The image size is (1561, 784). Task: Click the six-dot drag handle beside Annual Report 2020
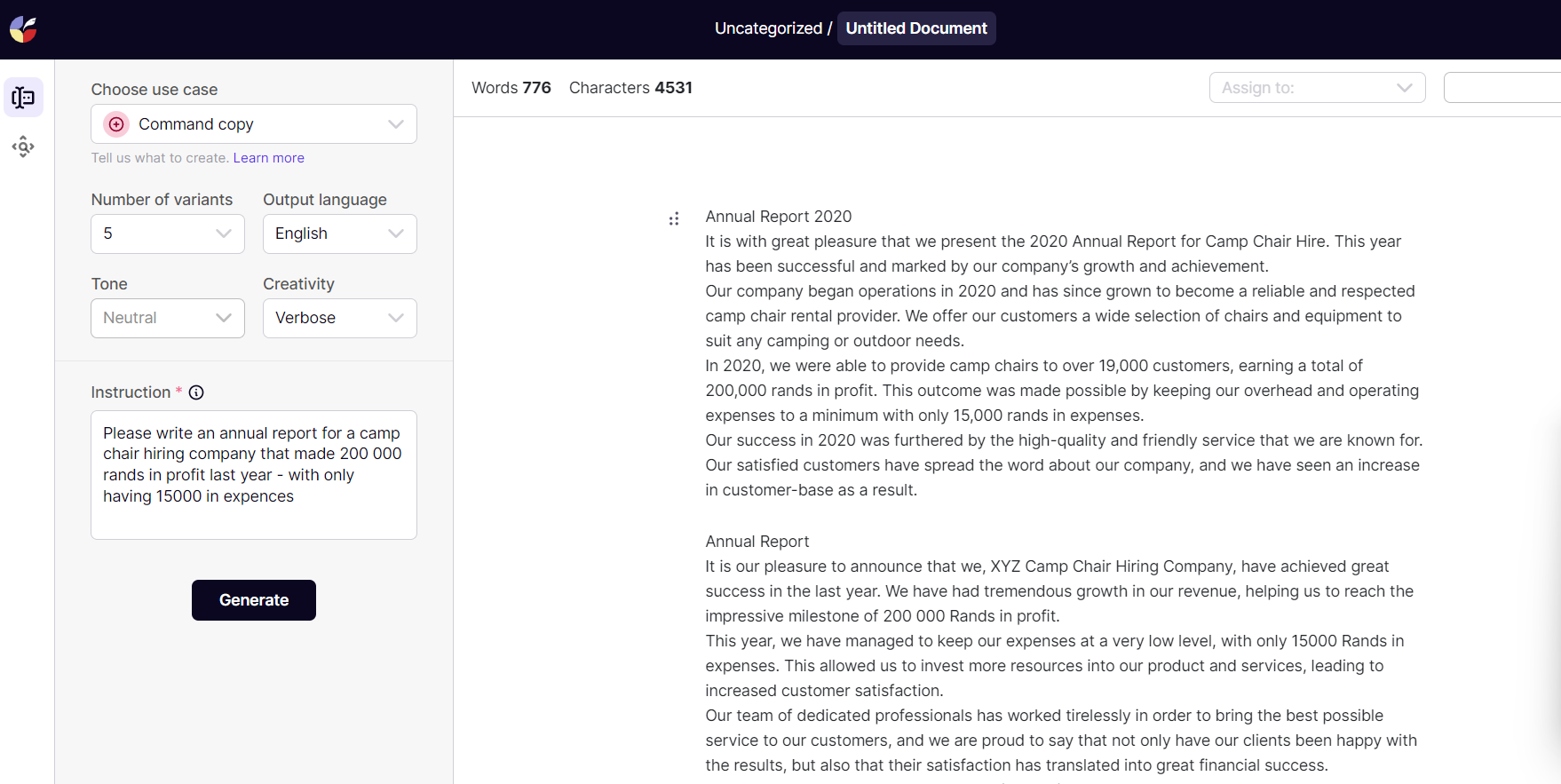[x=674, y=218]
